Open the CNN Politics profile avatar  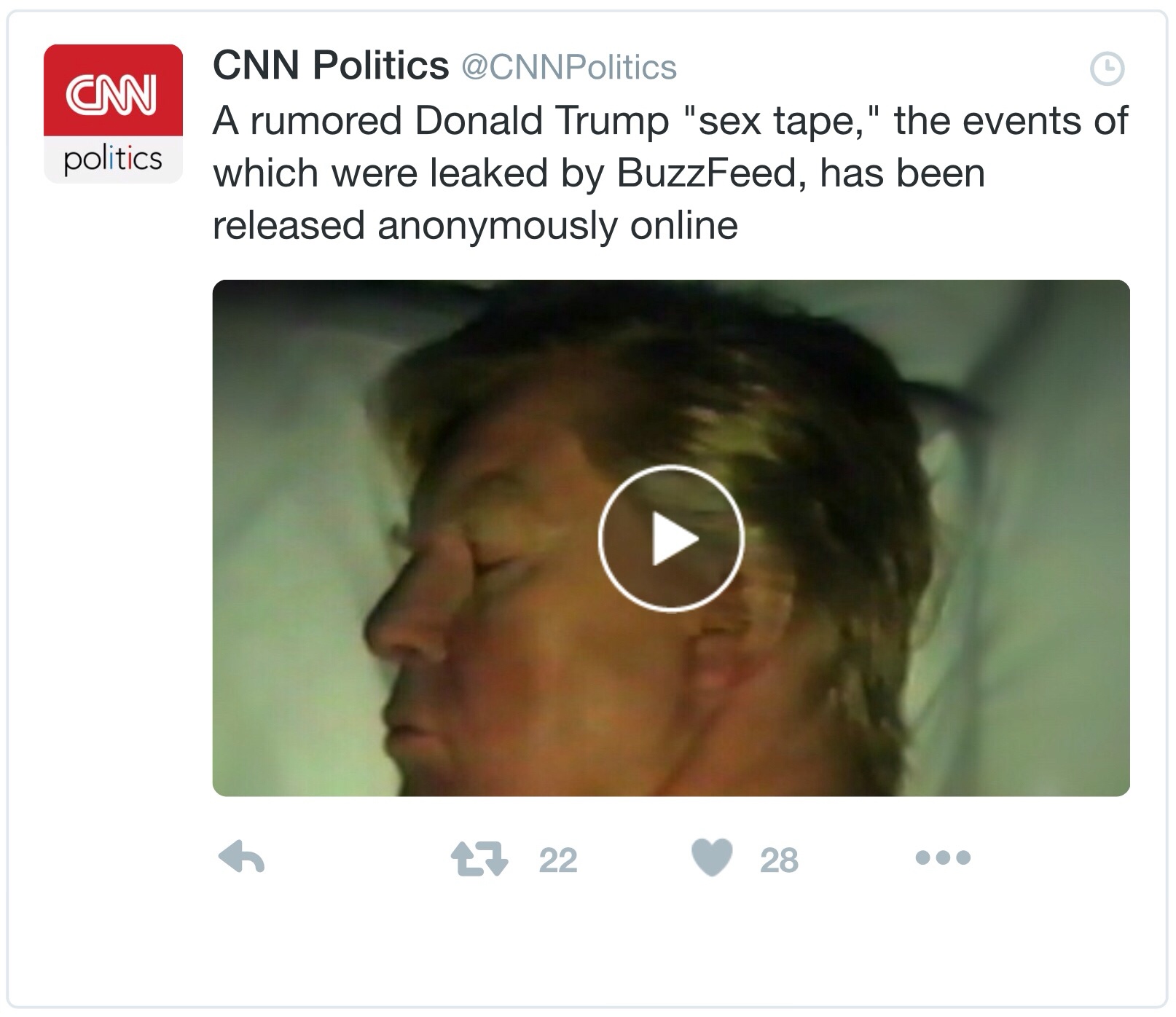(x=113, y=114)
